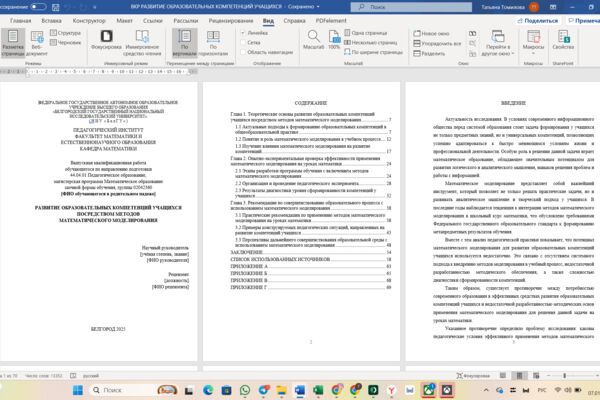600x400 pixels.
Task: Set zoom to 100%
Action: point(334,40)
